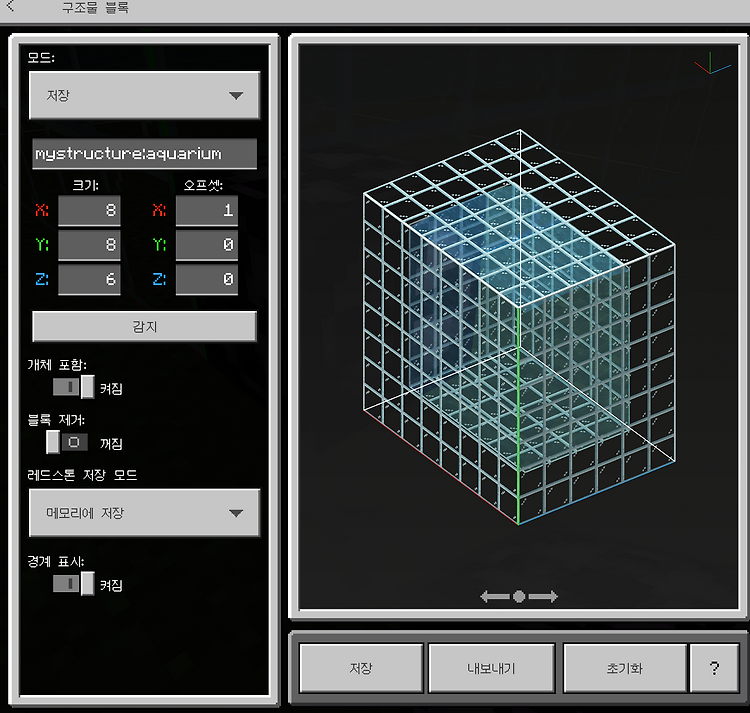Click the left rotate arrow under preview
Screen dimensions: 750x713
(494, 596)
